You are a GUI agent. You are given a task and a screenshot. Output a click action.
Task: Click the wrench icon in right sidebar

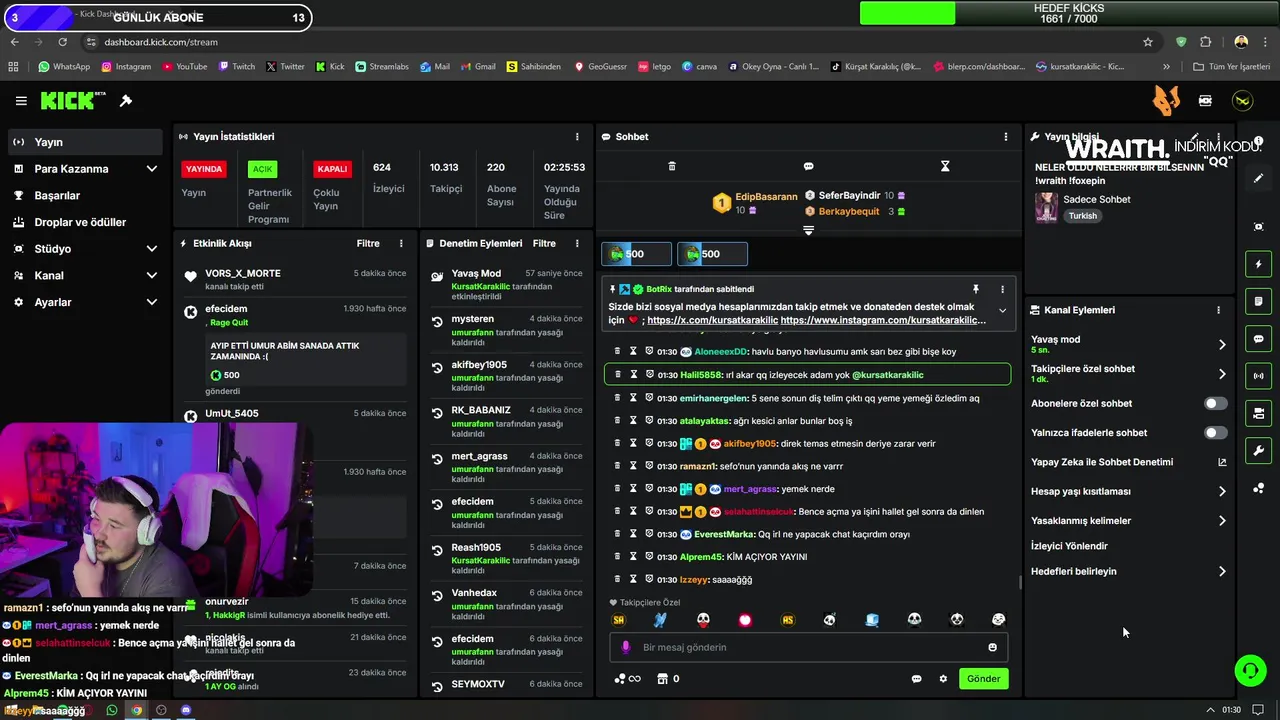1259,450
